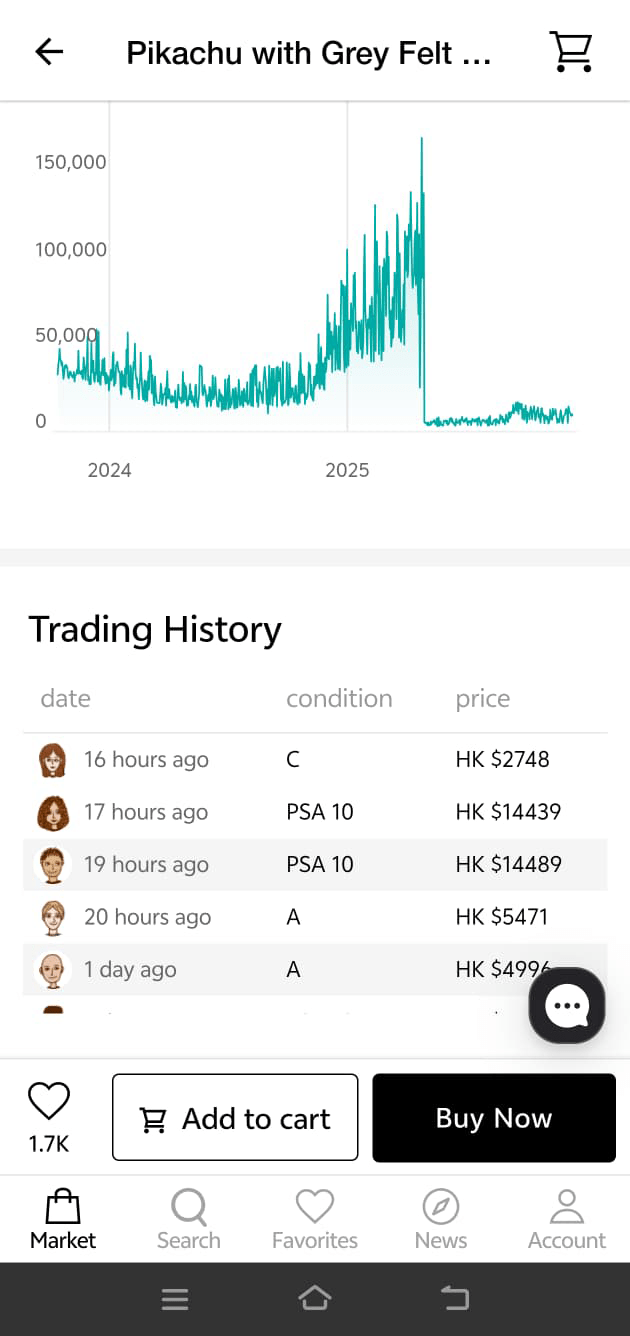
Task: Tap avatar of the 20 hours ago trader
Action: tap(52, 917)
